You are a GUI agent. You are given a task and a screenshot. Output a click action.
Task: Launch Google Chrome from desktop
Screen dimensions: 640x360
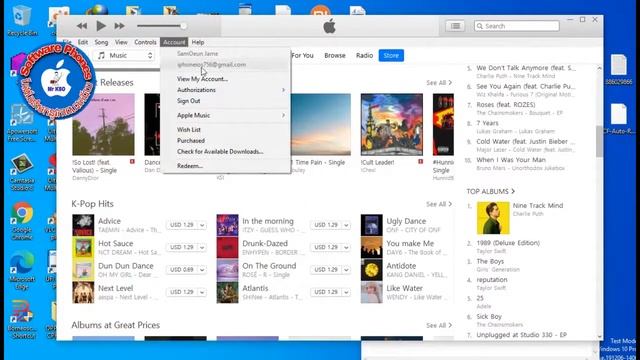click(x=22, y=221)
